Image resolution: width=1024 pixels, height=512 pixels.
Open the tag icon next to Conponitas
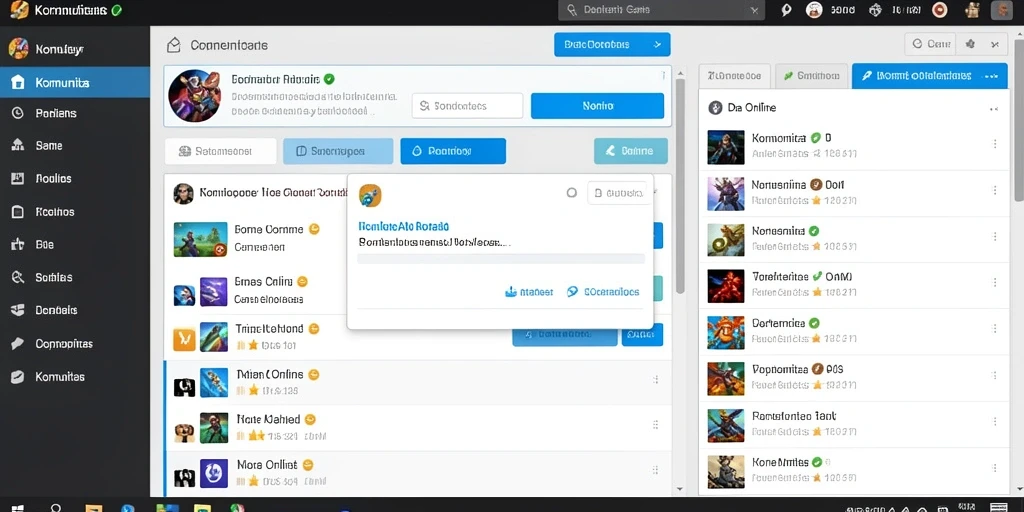[18, 344]
